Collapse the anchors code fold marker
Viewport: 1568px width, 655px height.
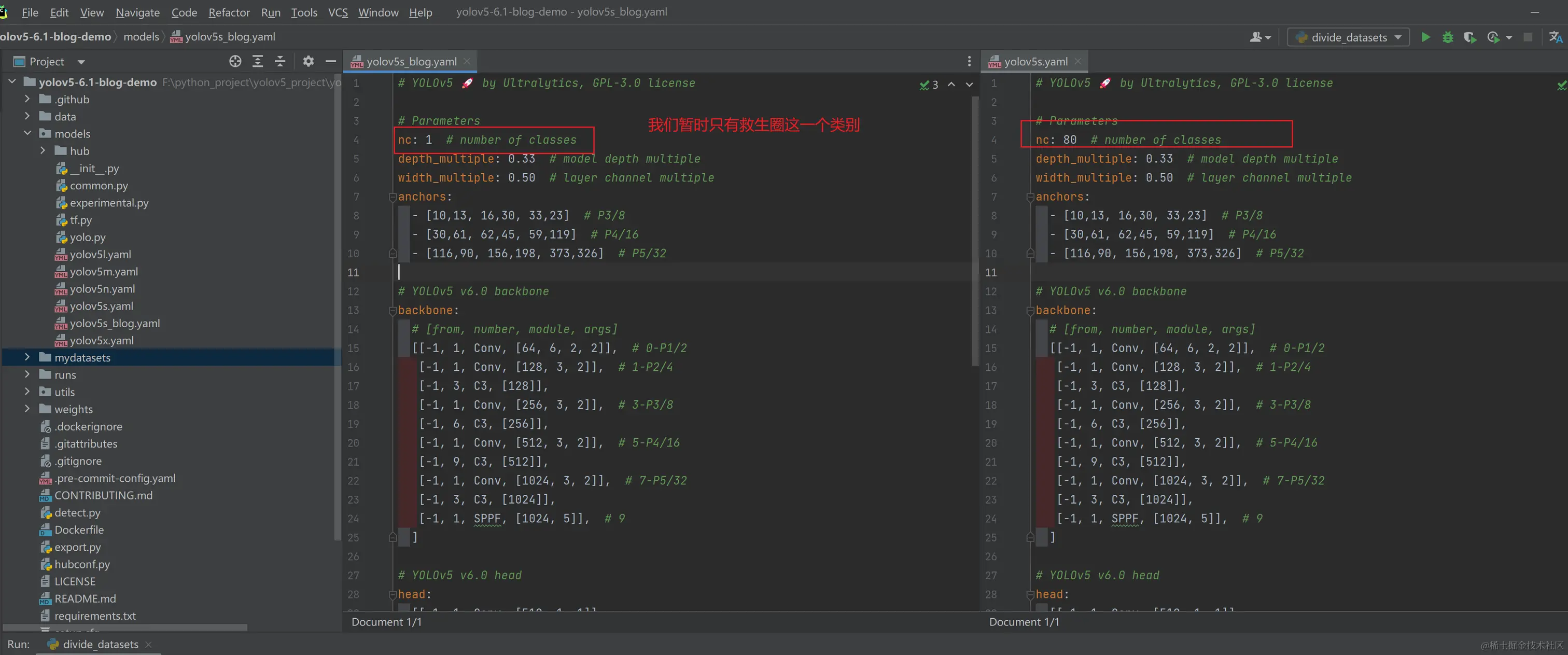[393, 197]
